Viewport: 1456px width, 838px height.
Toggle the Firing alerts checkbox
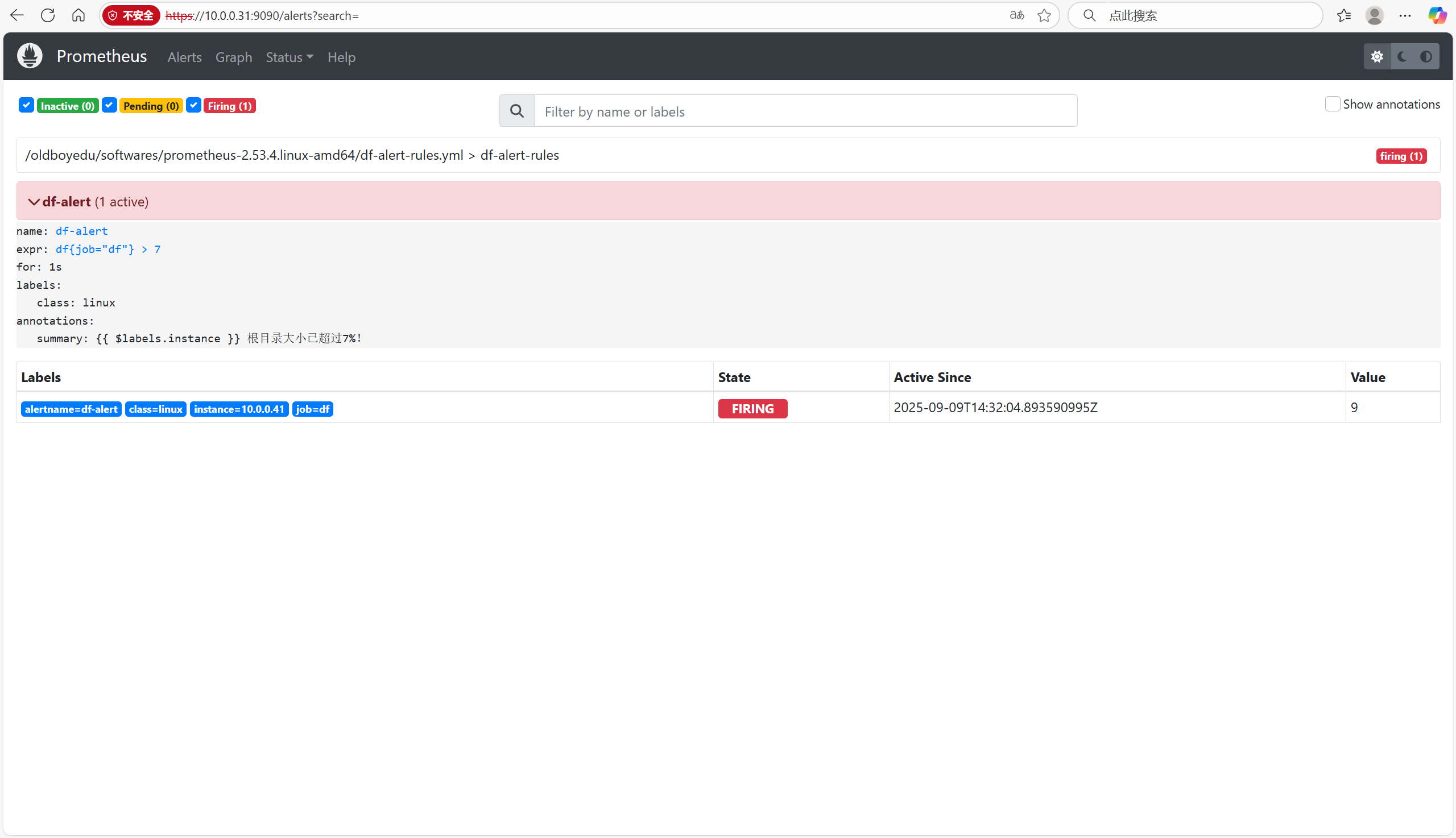193,105
